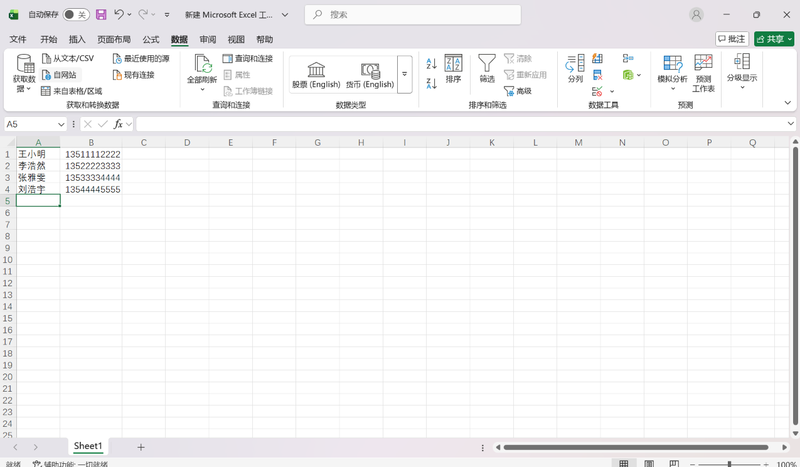Click the Flash Fill icon in Data Tools
Image resolution: width=800 pixels, height=467 pixels.
coord(597,58)
